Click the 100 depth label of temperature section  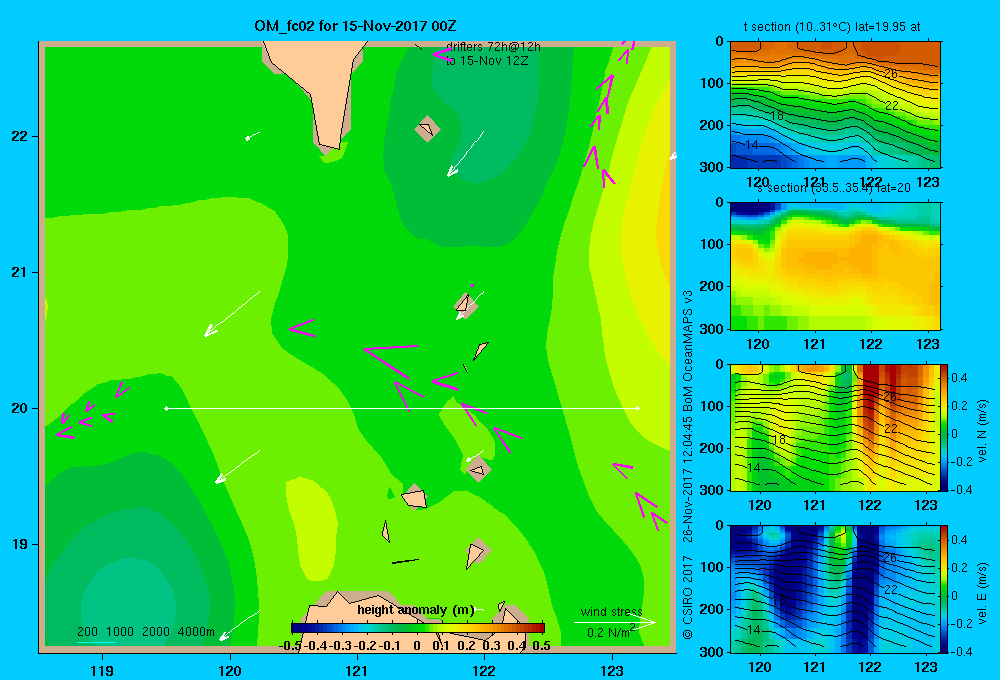(712, 83)
